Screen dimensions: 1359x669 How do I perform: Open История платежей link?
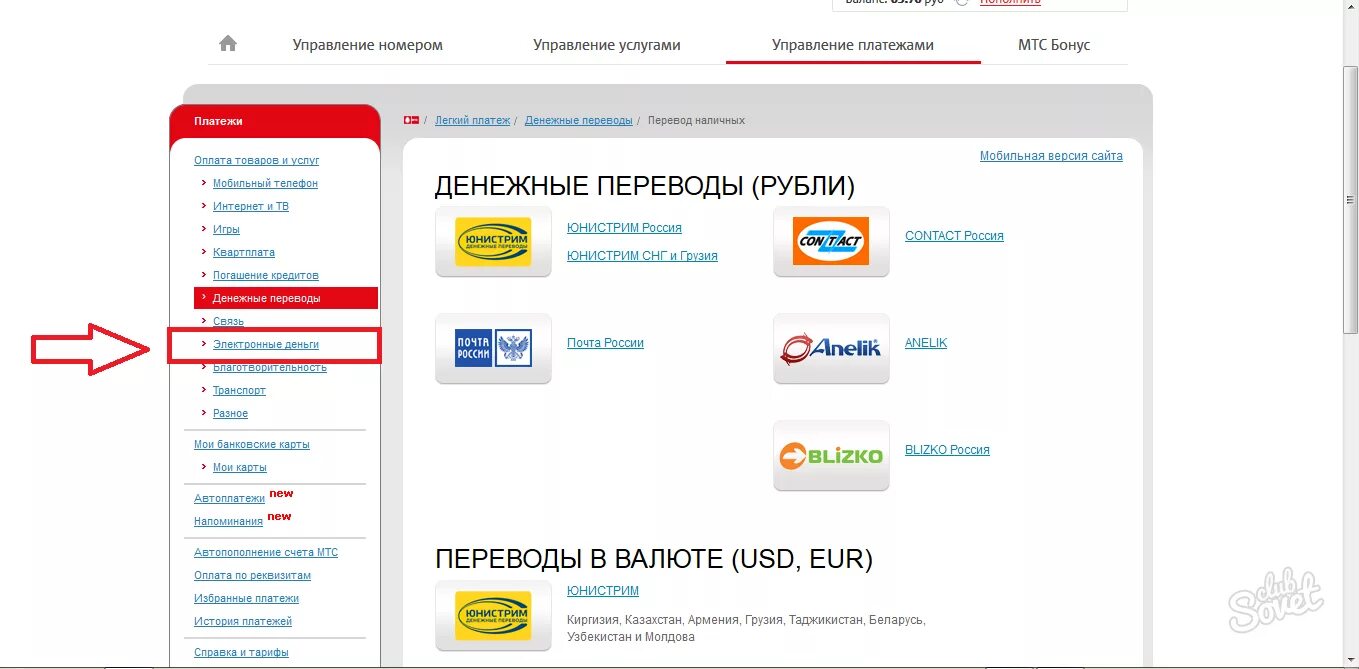243,621
